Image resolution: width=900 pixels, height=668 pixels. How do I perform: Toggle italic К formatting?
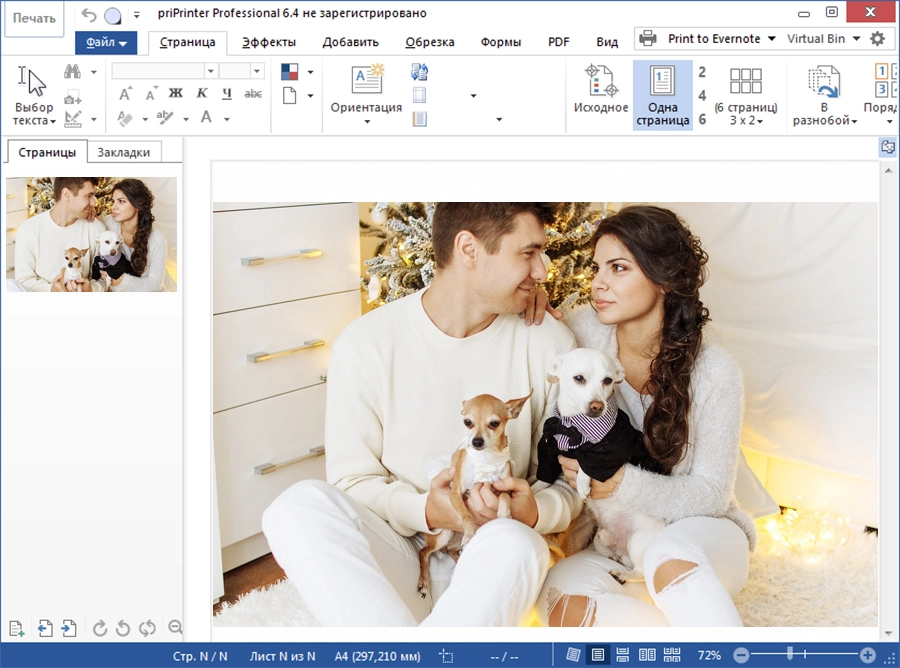pyautogui.click(x=201, y=93)
